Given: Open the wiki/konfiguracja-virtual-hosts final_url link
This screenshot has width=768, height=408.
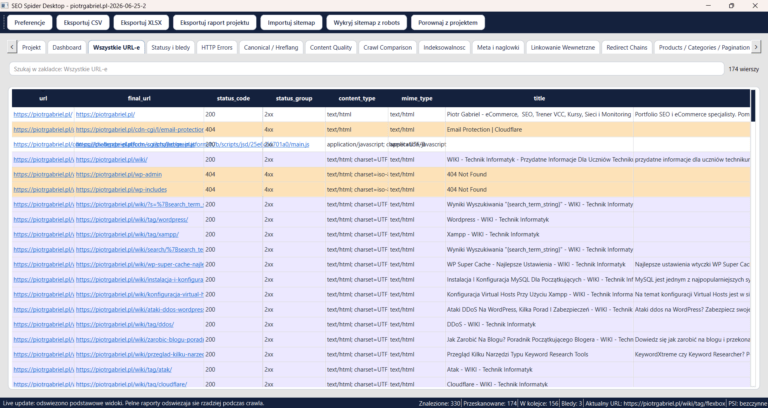Looking at the screenshot, I should pyautogui.click(x=140, y=294).
